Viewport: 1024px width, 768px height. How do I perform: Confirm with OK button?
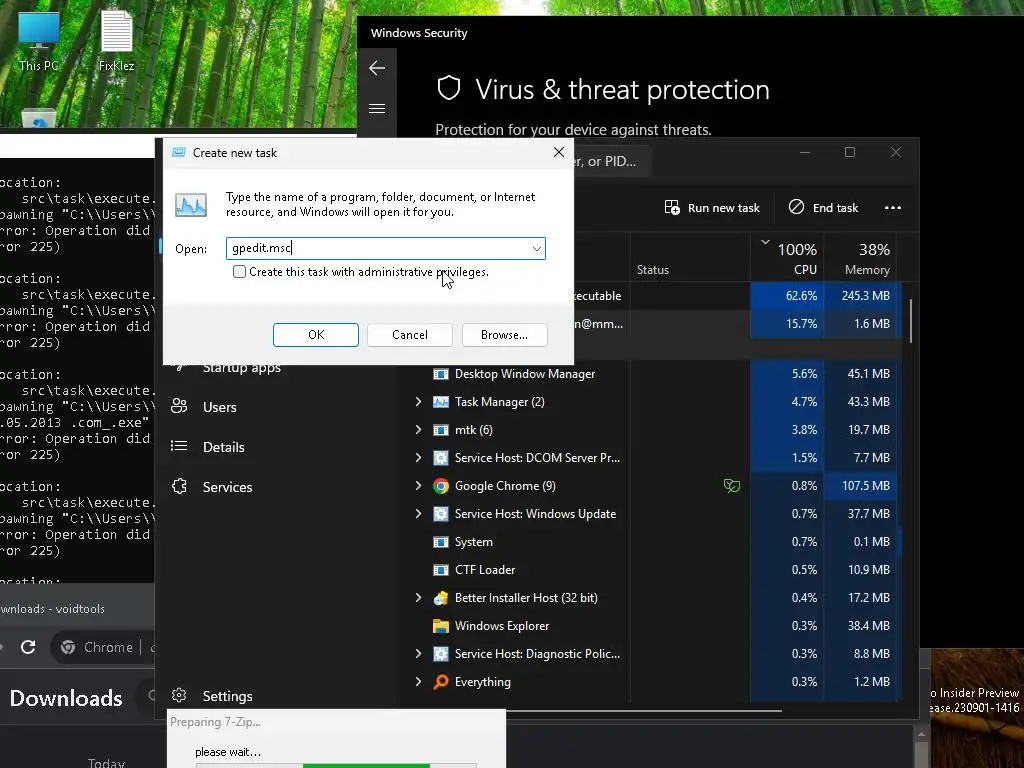(315, 334)
